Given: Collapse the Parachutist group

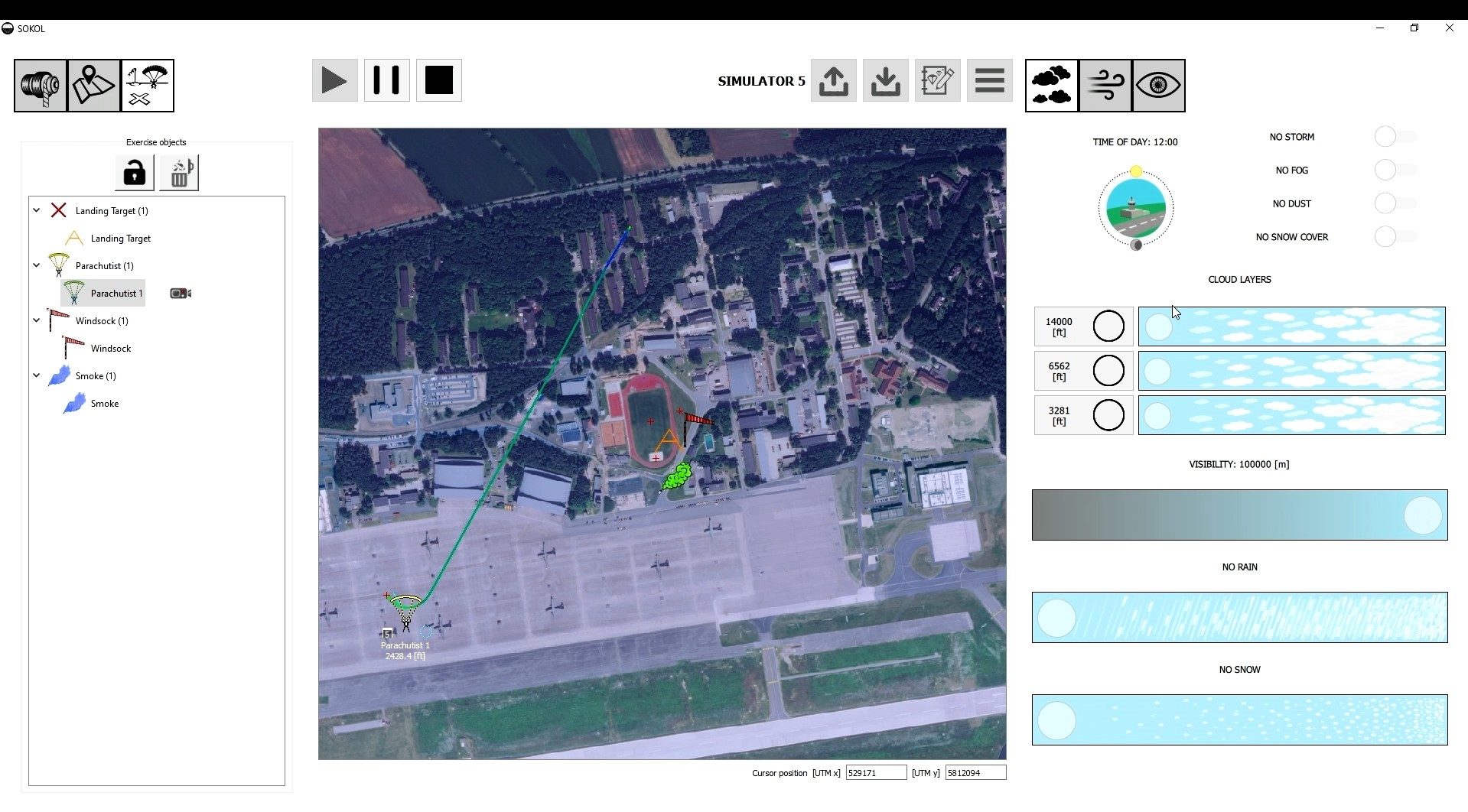Looking at the screenshot, I should point(36,265).
